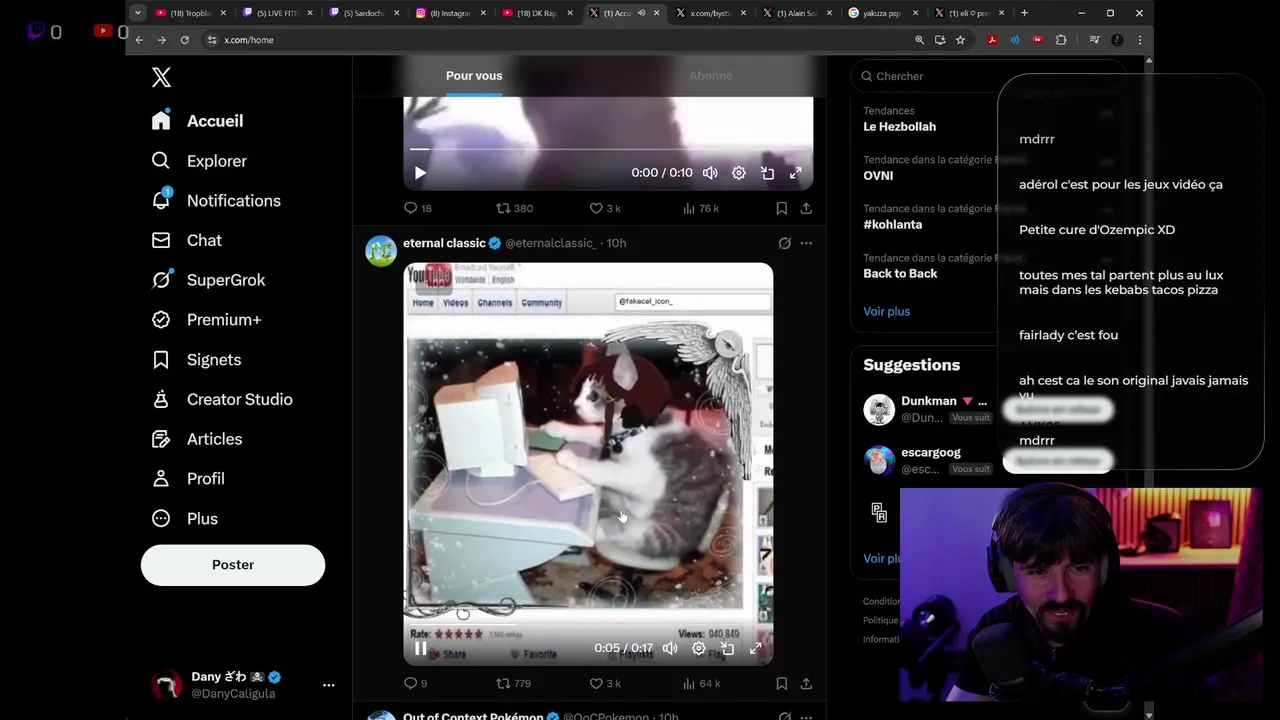Click the Poster button
1280x720 pixels.
[233, 565]
